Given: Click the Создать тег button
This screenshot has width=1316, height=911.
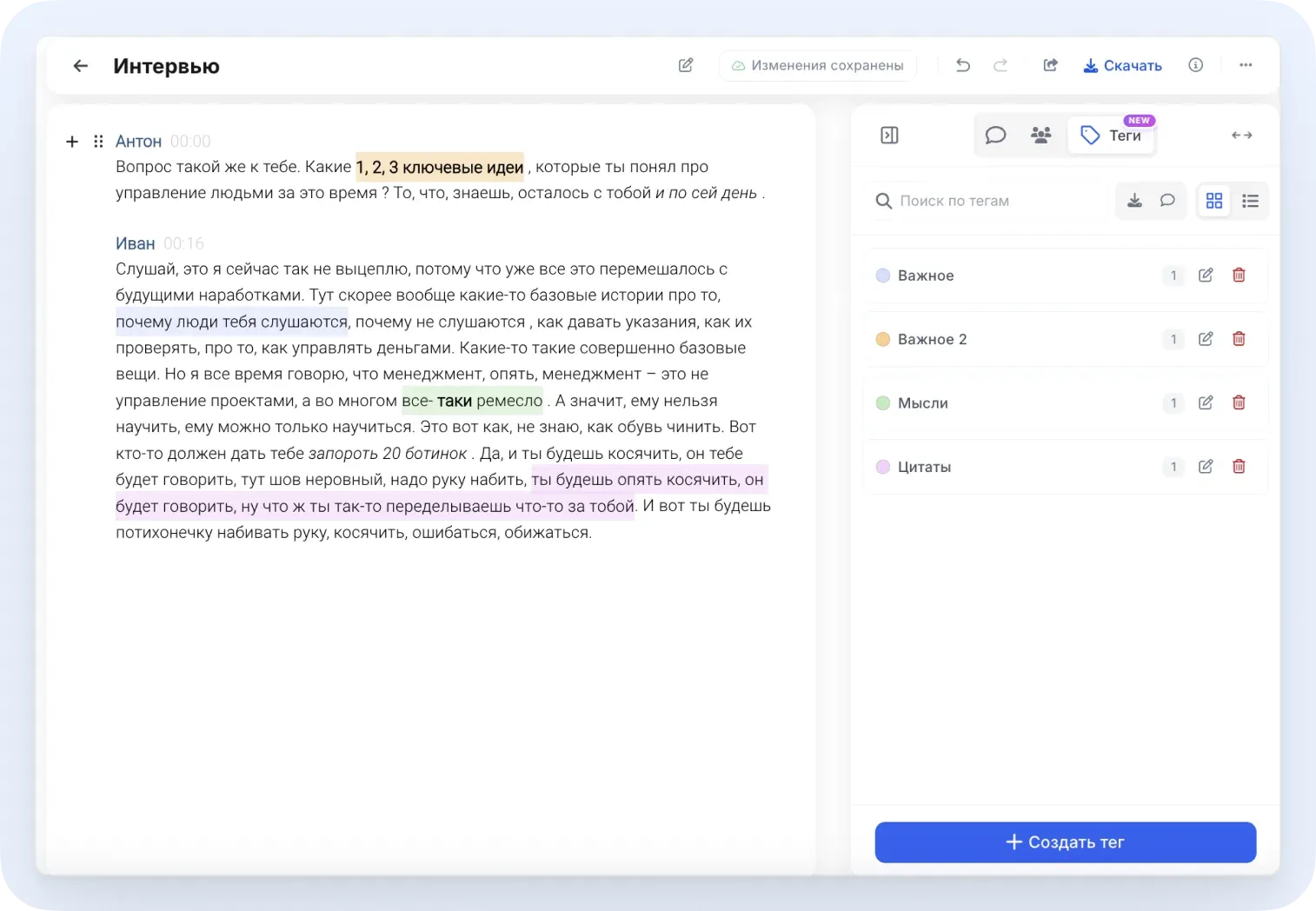Looking at the screenshot, I should (x=1066, y=842).
